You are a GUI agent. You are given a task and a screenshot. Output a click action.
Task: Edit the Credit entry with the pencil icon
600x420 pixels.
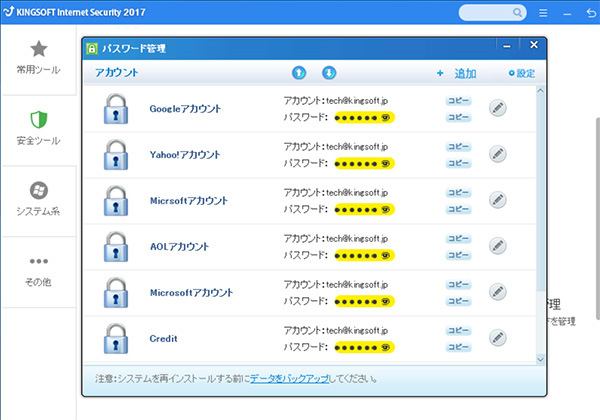tap(498, 338)
